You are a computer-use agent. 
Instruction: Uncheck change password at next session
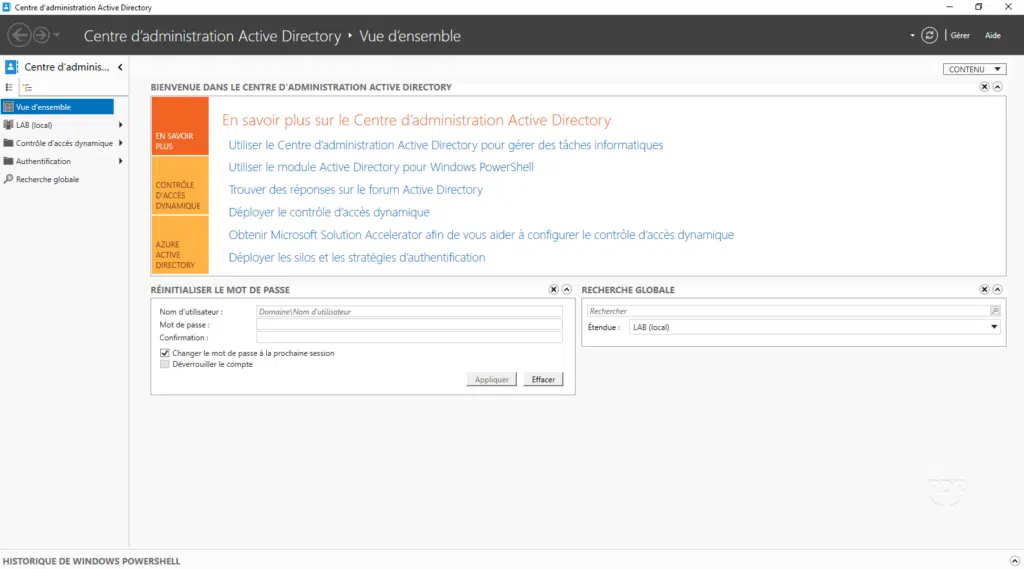point(165,353)
